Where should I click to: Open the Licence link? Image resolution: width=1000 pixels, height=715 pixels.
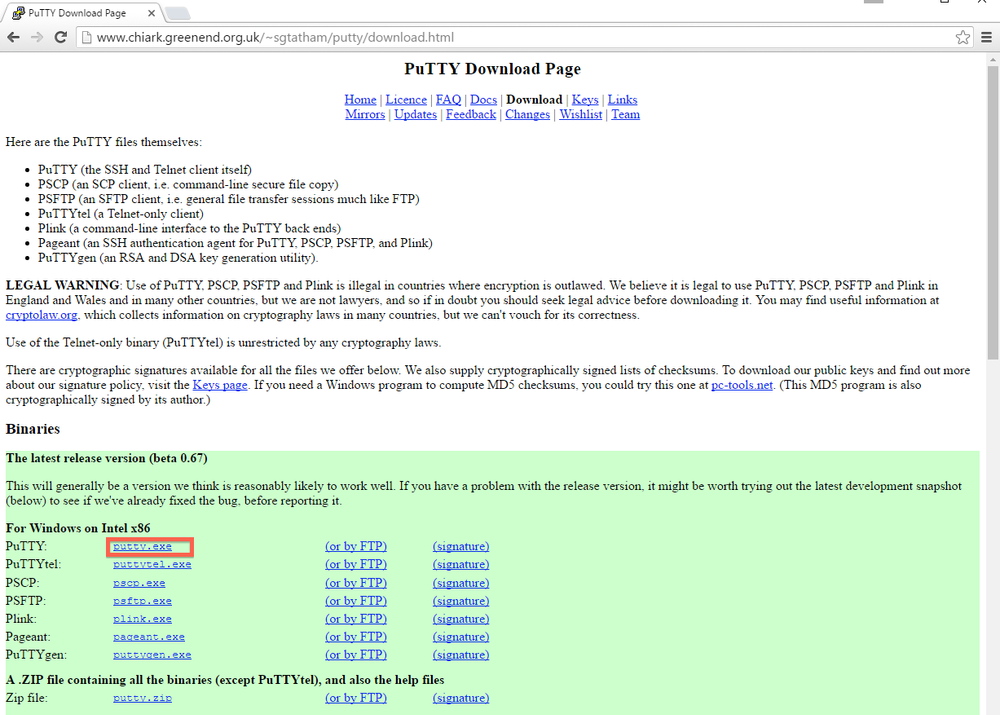point(406,100)
